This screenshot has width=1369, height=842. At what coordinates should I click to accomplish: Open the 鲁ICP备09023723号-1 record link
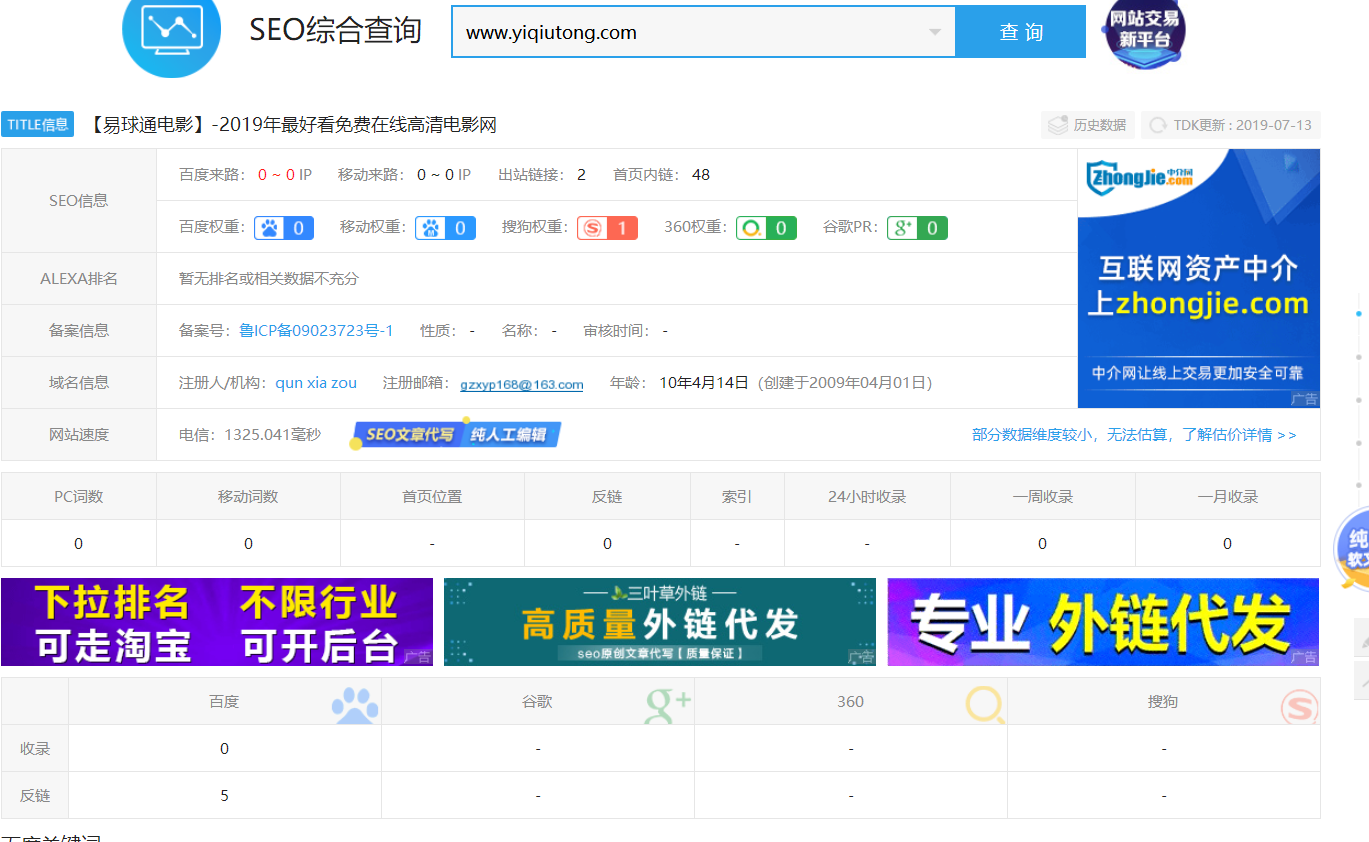point(316,331)
